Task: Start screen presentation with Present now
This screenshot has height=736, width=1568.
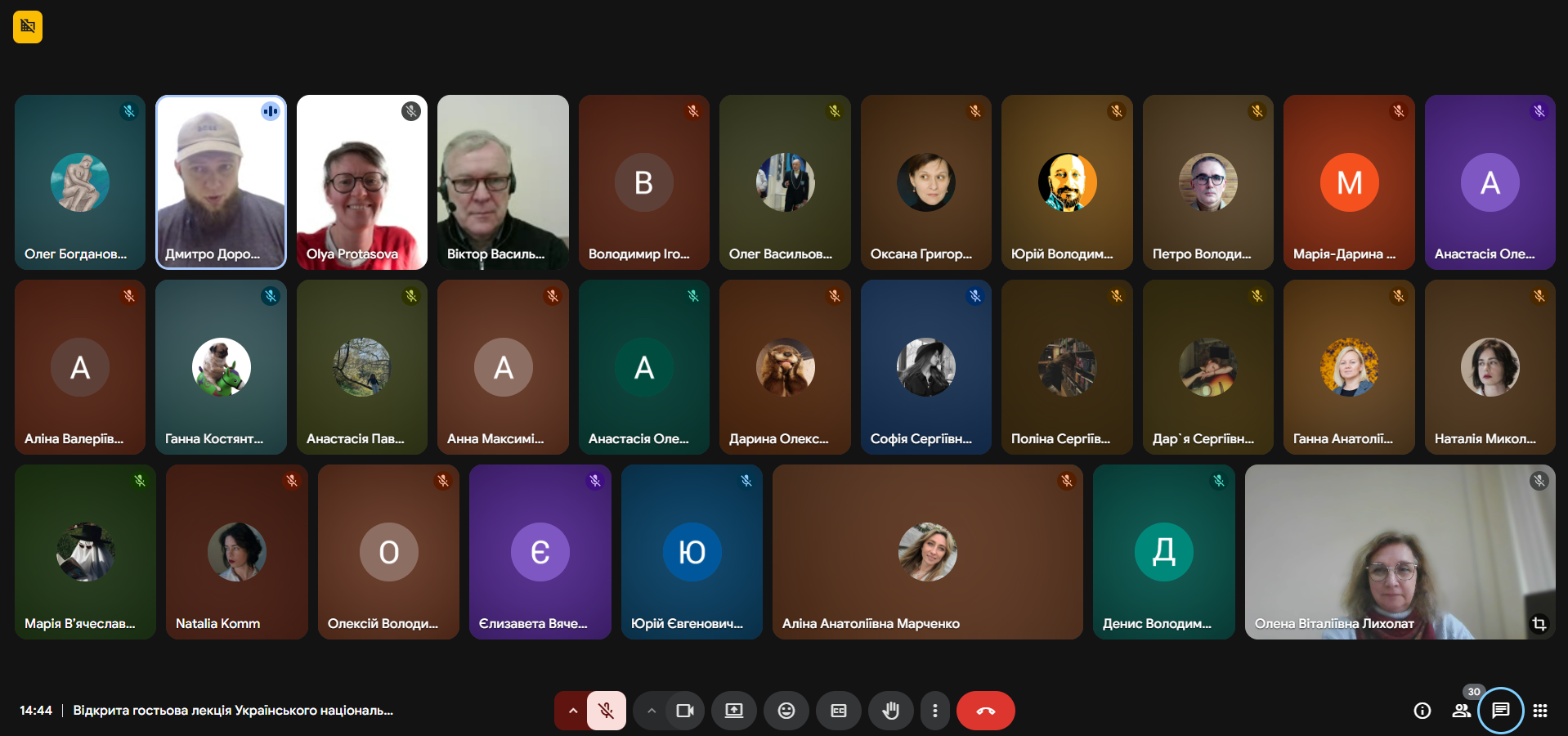Action: (x=734, y=711)
